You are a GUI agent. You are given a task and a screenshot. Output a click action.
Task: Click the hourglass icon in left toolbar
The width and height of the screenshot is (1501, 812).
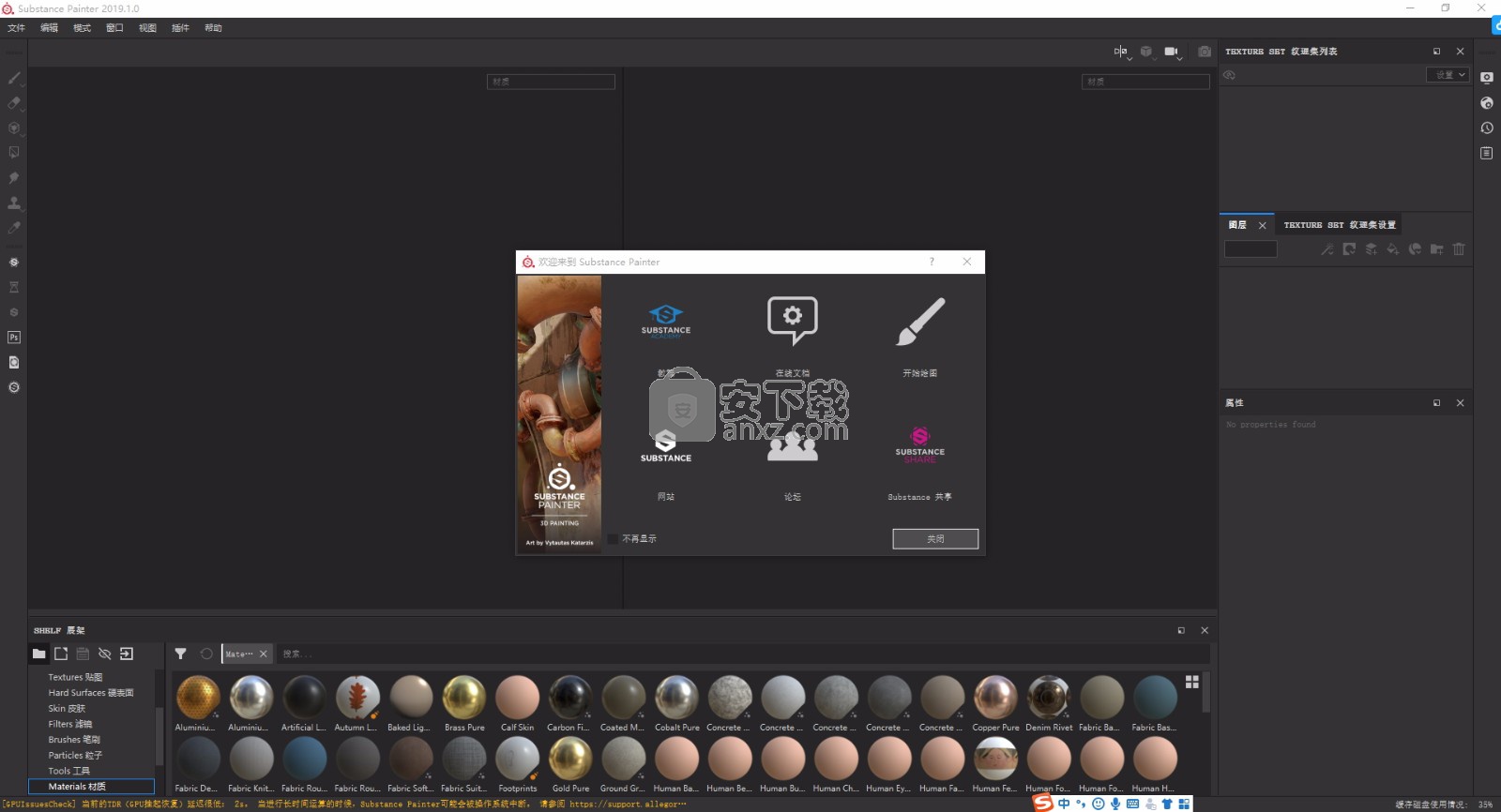pos(14,287)
